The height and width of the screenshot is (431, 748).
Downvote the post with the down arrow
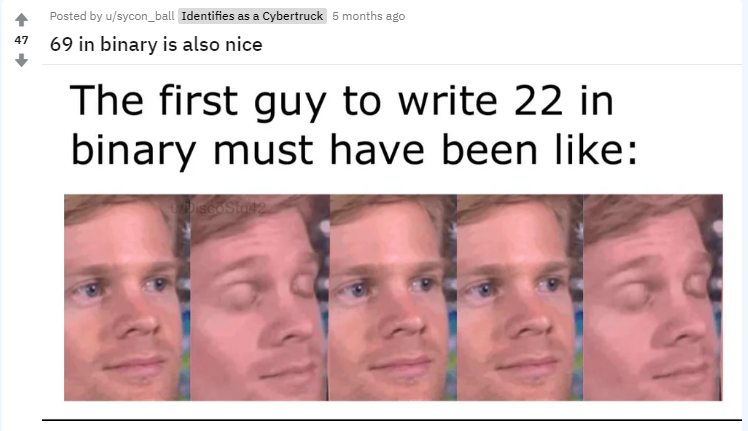21,61
